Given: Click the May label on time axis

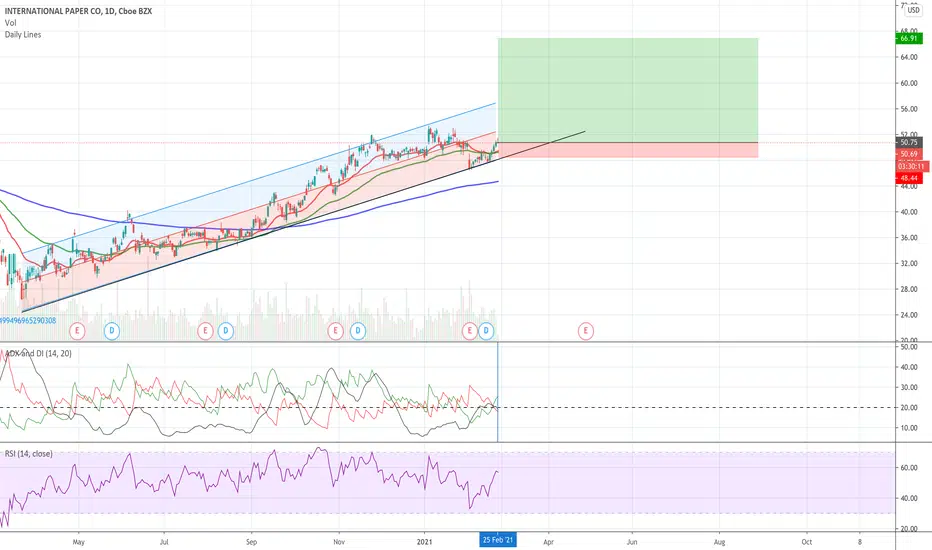Looking at the screenshot, I should coord(78,542).
